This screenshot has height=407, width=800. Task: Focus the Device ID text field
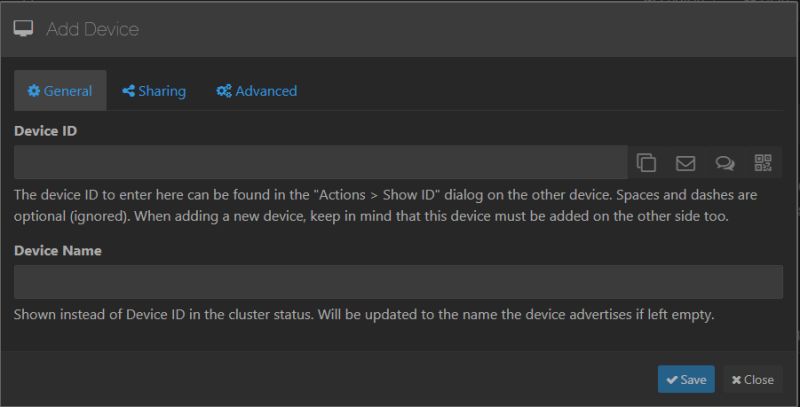tap(320, 162)
